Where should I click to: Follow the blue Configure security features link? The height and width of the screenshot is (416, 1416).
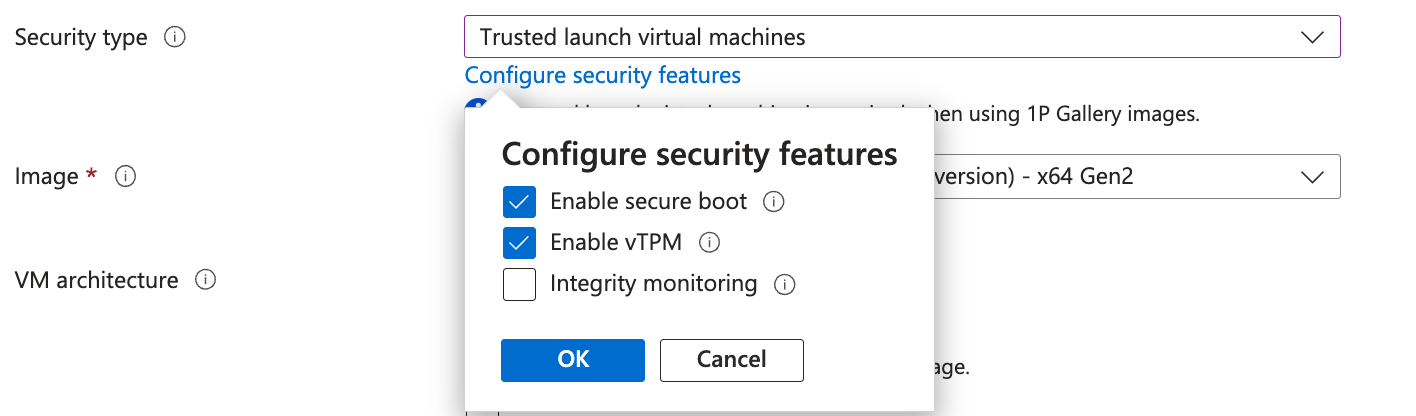coord(602,75)
